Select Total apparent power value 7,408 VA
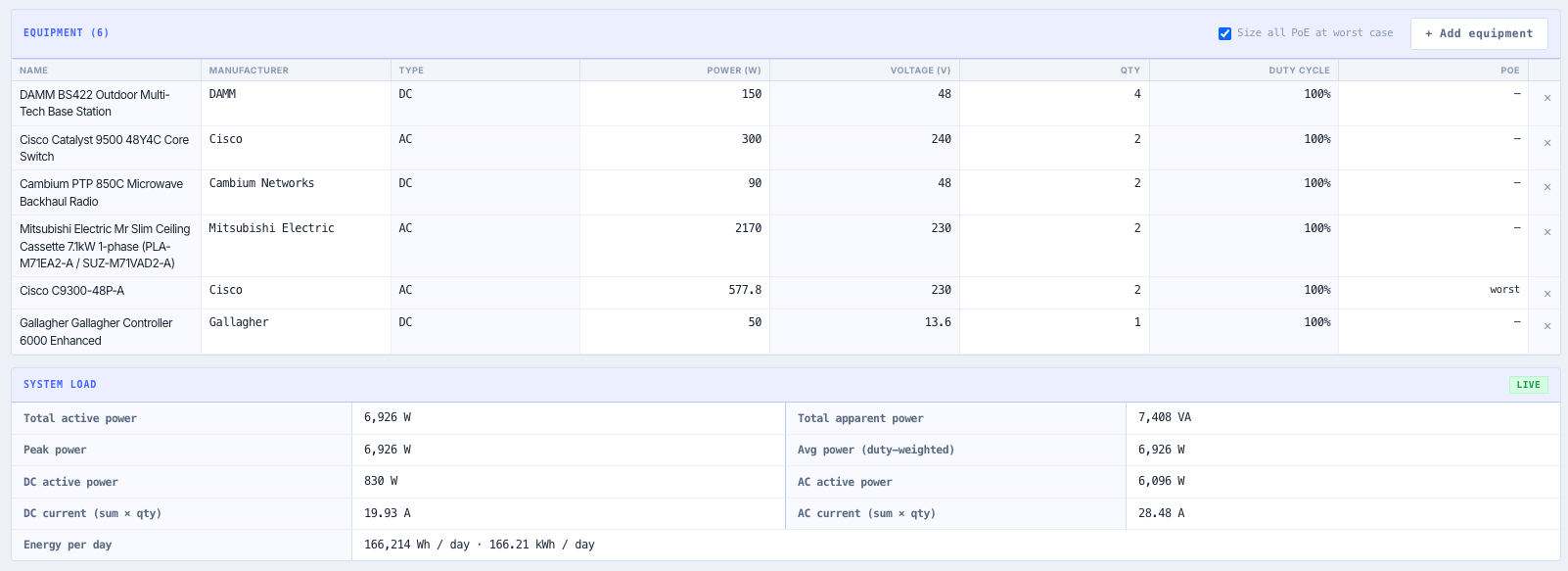This screenshot has height=571, width=1568. click(1165, 417)
